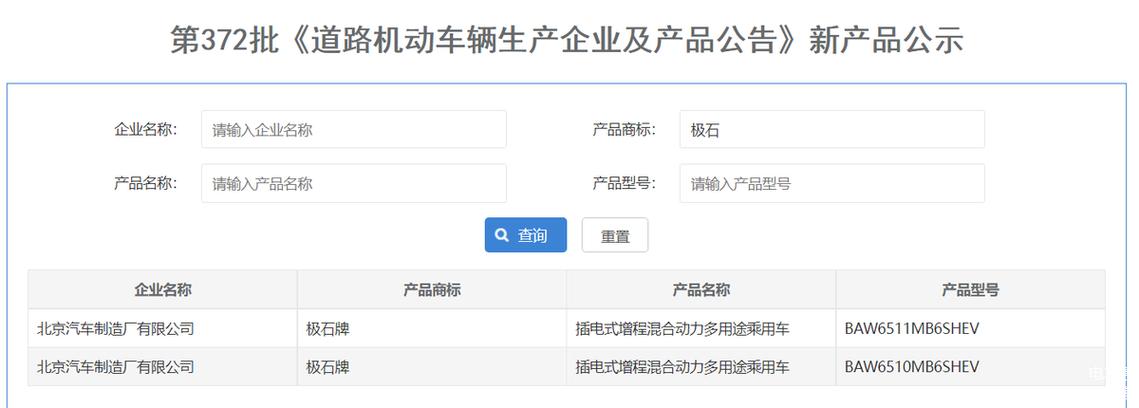The width and height of the screenshot is (1139, 408).
Task: Click 北京汽车制造厂有限公司 in BAW6510MB6SHEV row
Action: (x=115, y=367)
